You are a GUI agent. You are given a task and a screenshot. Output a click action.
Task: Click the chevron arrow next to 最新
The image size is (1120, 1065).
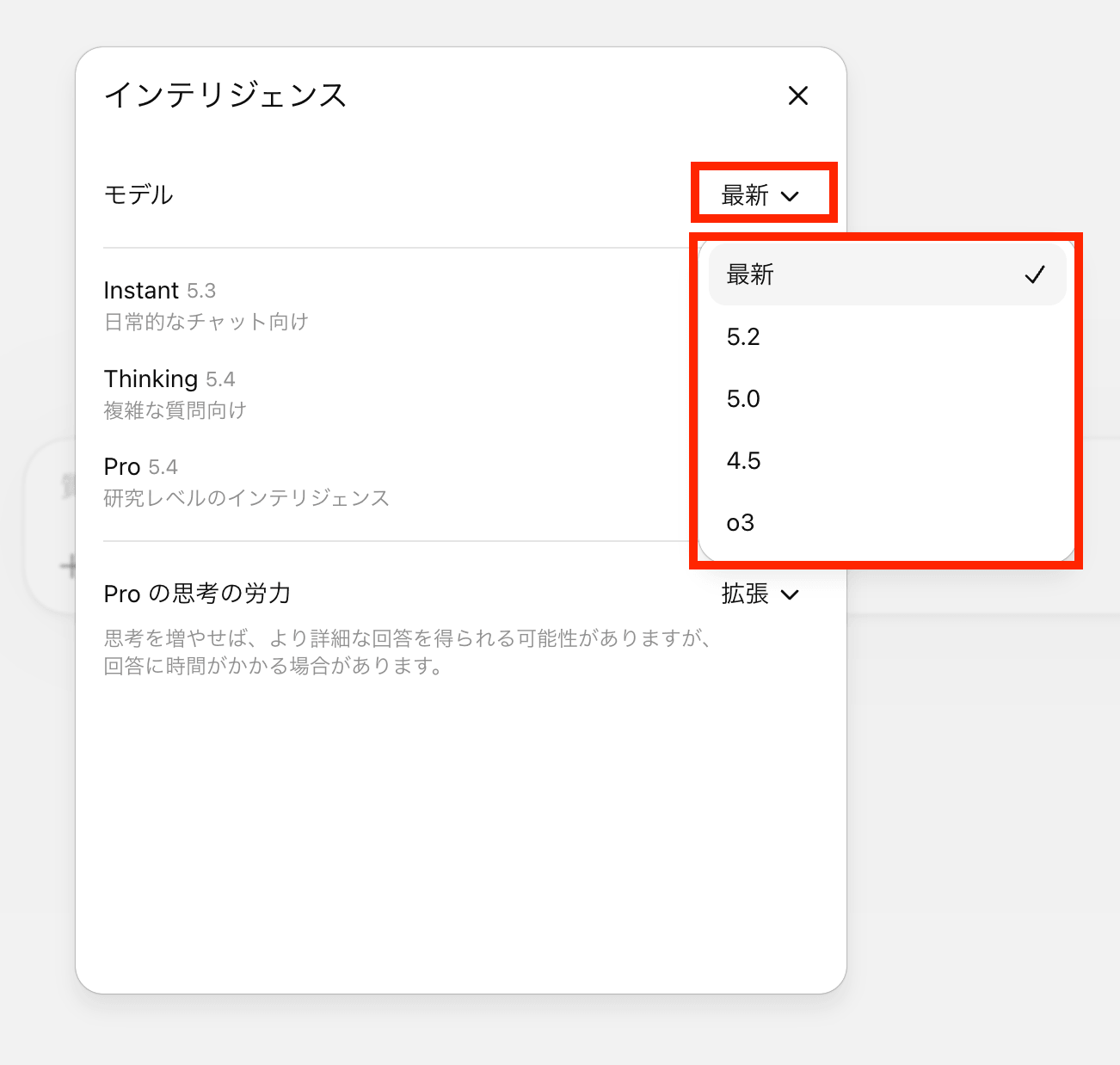[790, 196]
